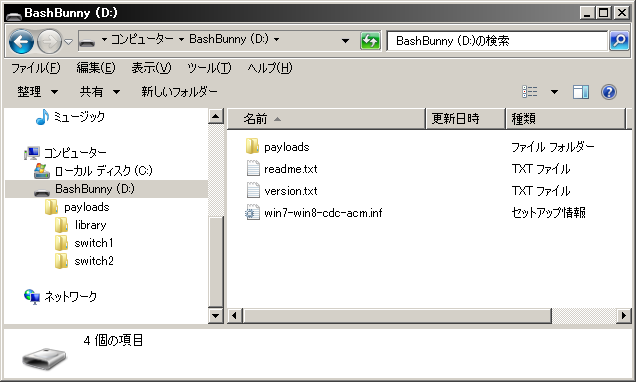The image size is (636, 382).
Task: Open the recent pages dropdown beside Forward
Action: [x=69, y=41]
